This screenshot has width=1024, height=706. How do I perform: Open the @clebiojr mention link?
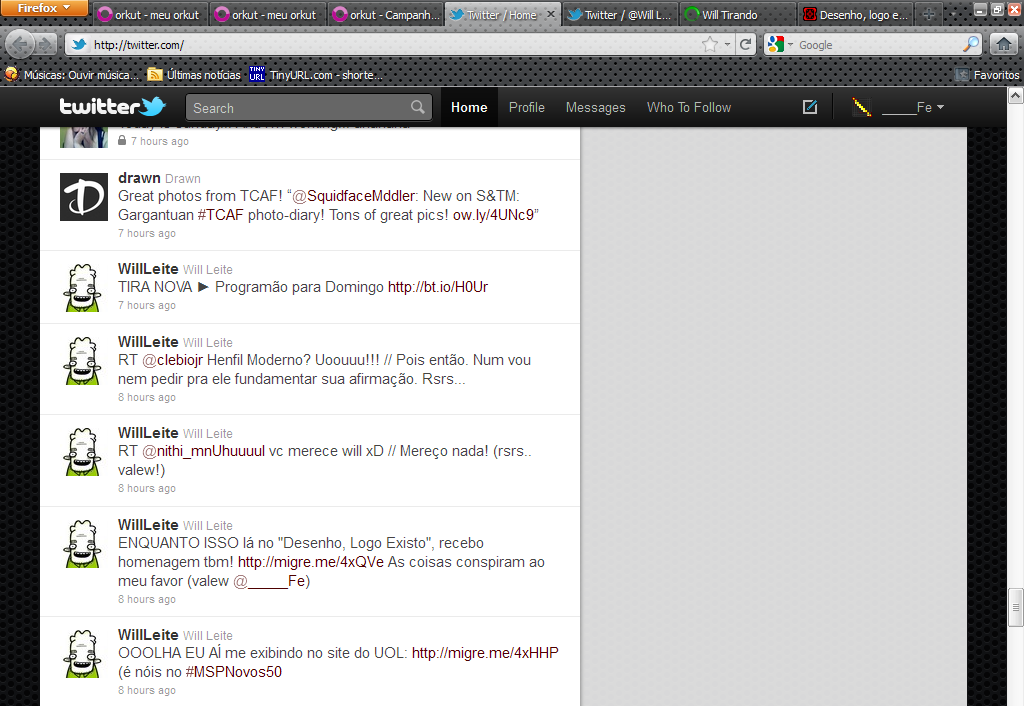[x=172, y=360]
